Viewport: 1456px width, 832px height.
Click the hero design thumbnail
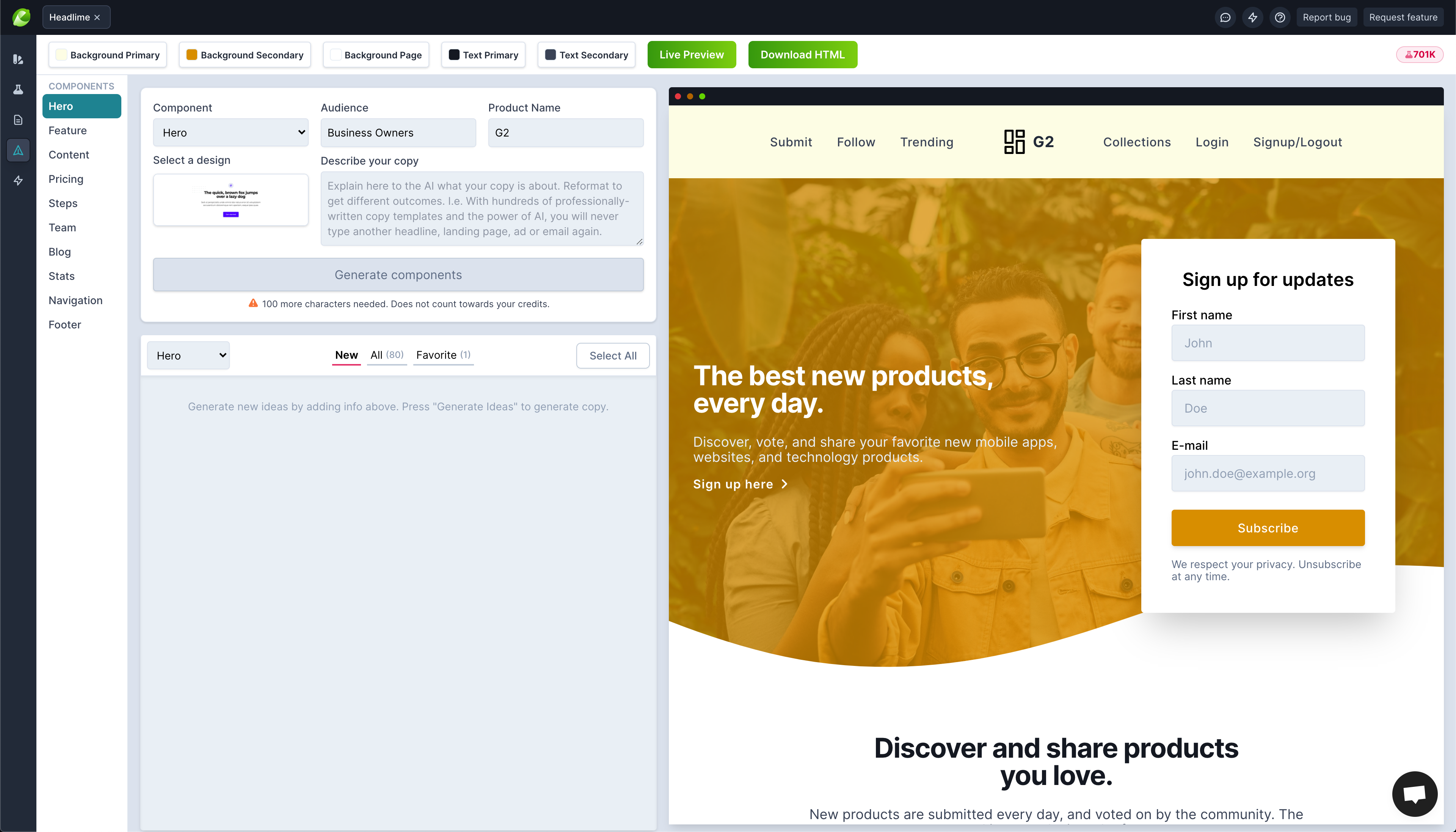pyautogui.click(x=231, y=200)
